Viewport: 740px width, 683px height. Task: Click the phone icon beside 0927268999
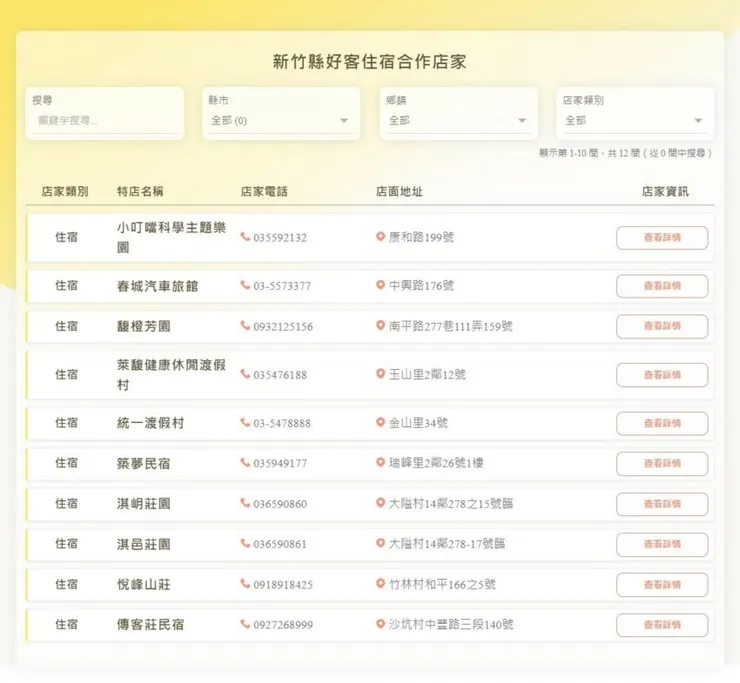pos(245,624)
